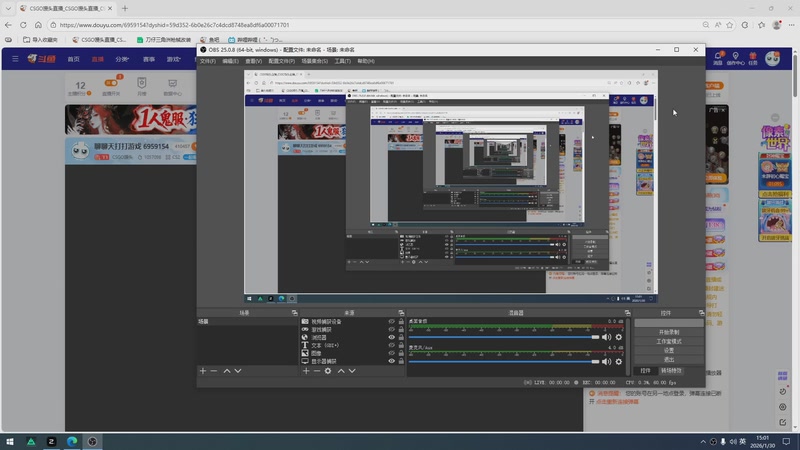The image size is (800, 450).
Task: Lock the browser source
Action: tap(401, 337)
